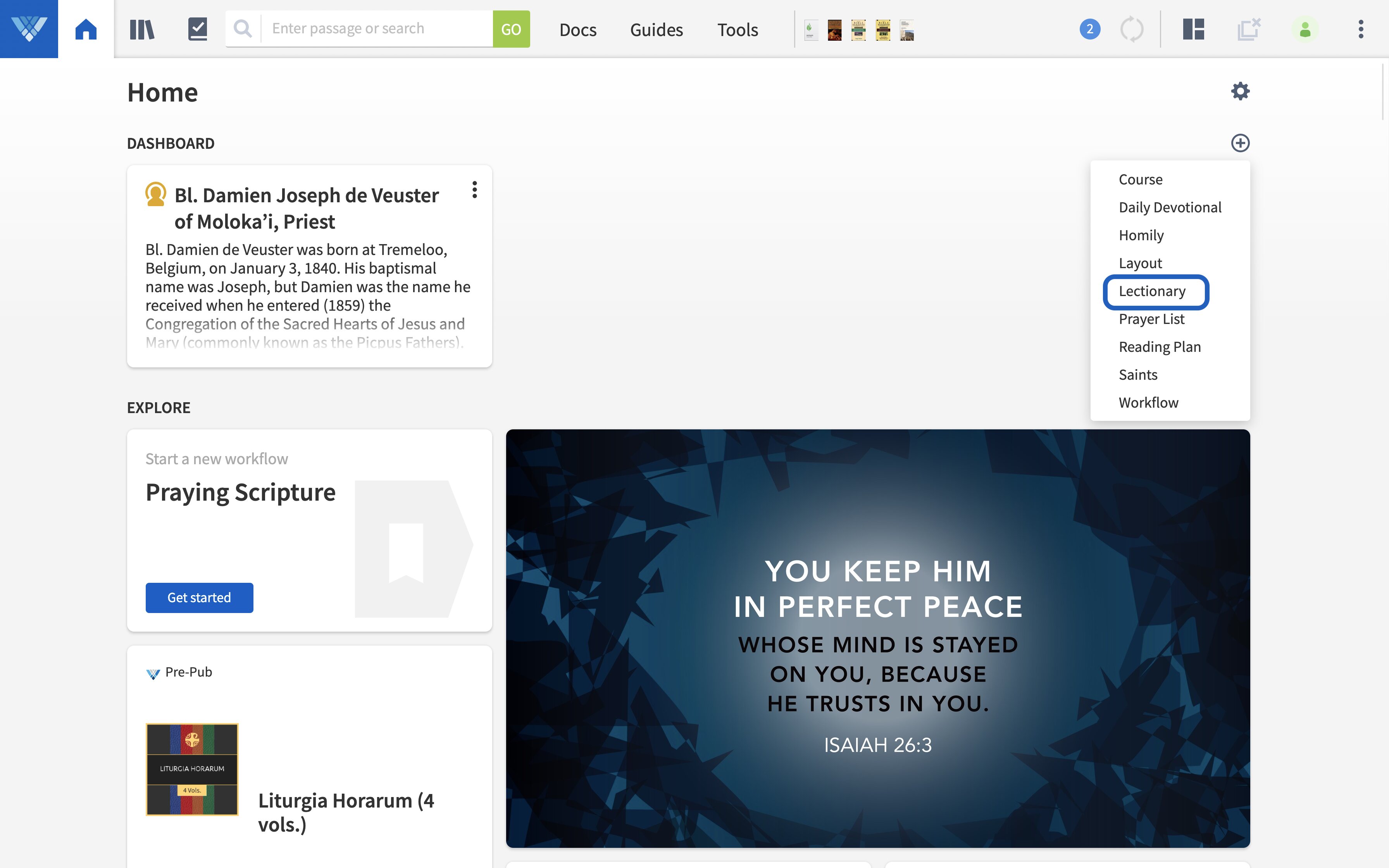Screen dimensions: 1389x868
Task: Open the notifications badge showing 2
Action: tap(1089, 29)
